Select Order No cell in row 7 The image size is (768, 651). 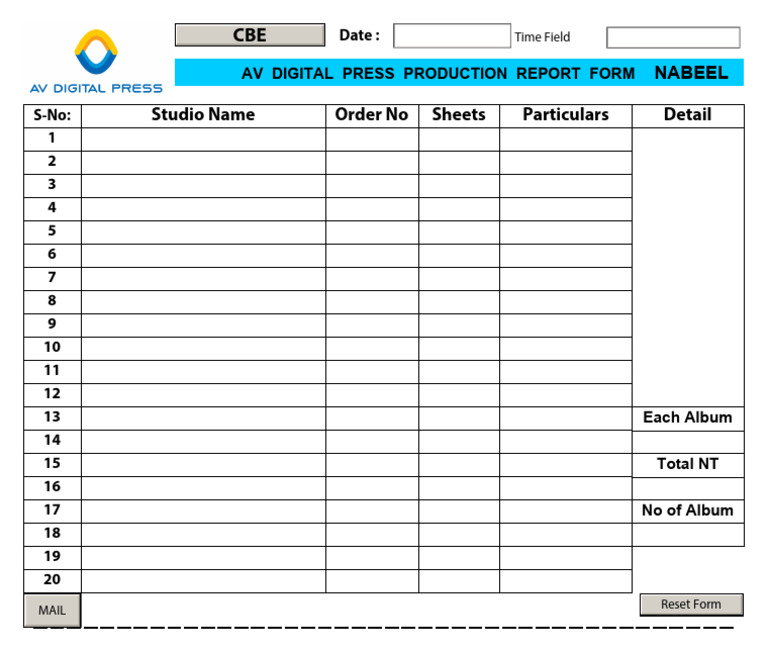pyautogui.click(x=372, y=279)
